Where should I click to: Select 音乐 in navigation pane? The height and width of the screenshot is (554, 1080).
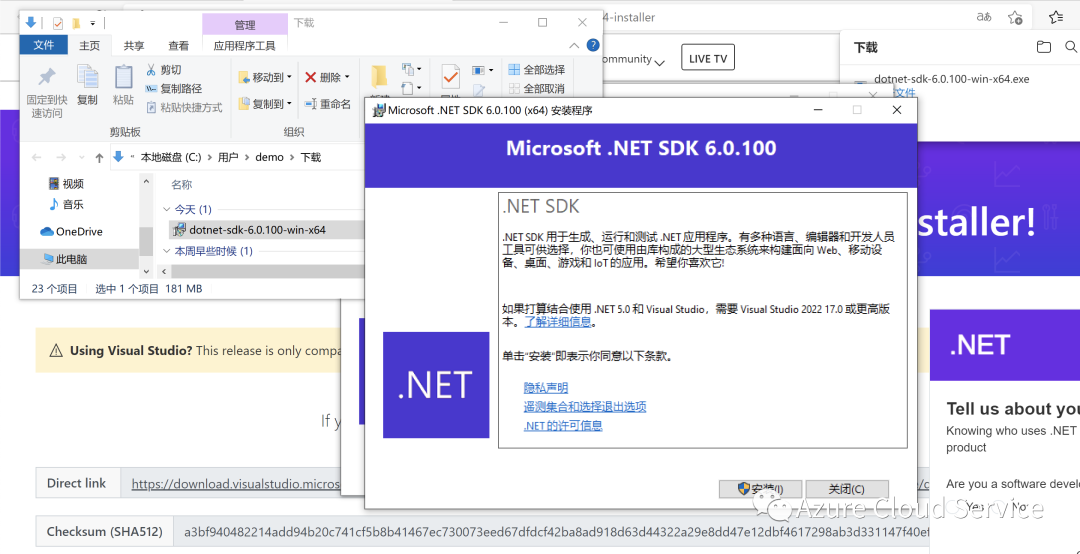point(66,205)
